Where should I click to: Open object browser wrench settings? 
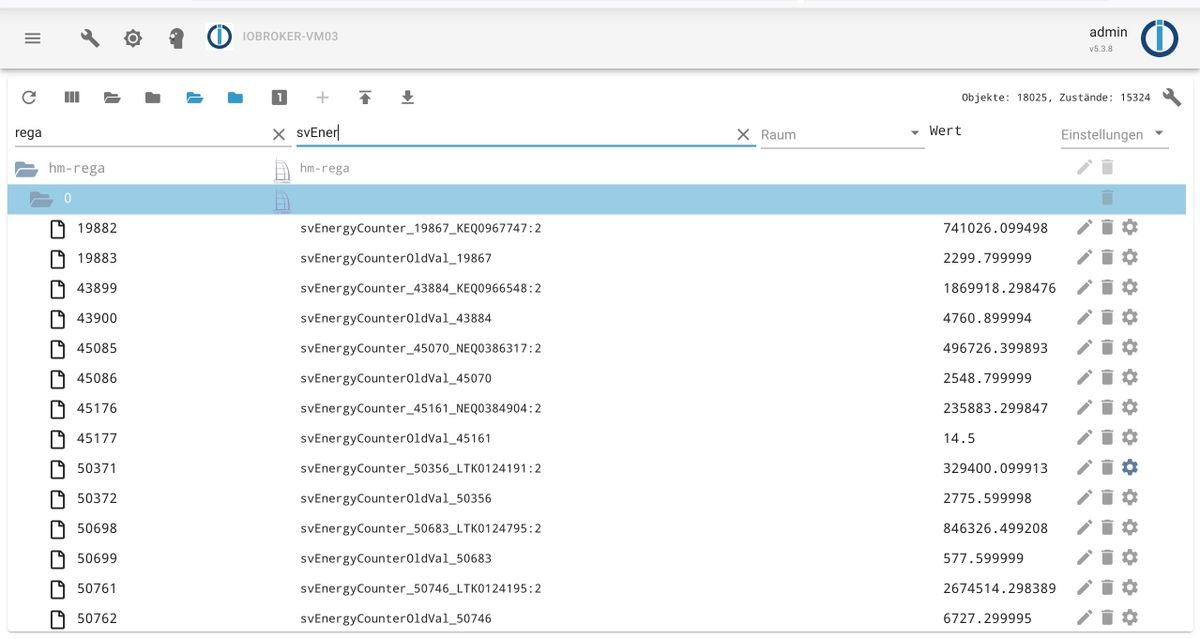click(1172, 97)
